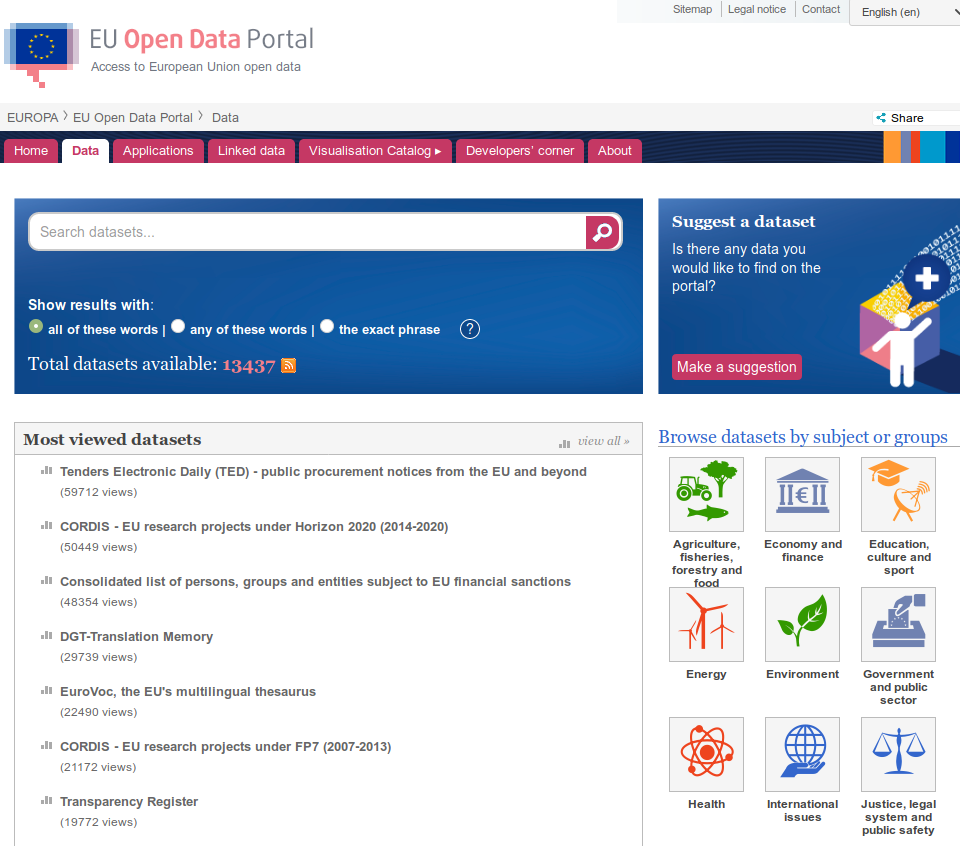960x846 pixels.
Task: Click stats icon beside Tenders Electronic Daily
Action: [x=47, y=471]
